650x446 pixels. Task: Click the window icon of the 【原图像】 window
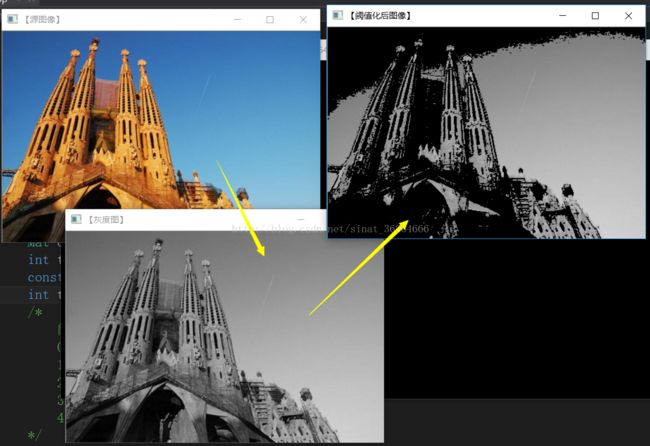[12, 19]
